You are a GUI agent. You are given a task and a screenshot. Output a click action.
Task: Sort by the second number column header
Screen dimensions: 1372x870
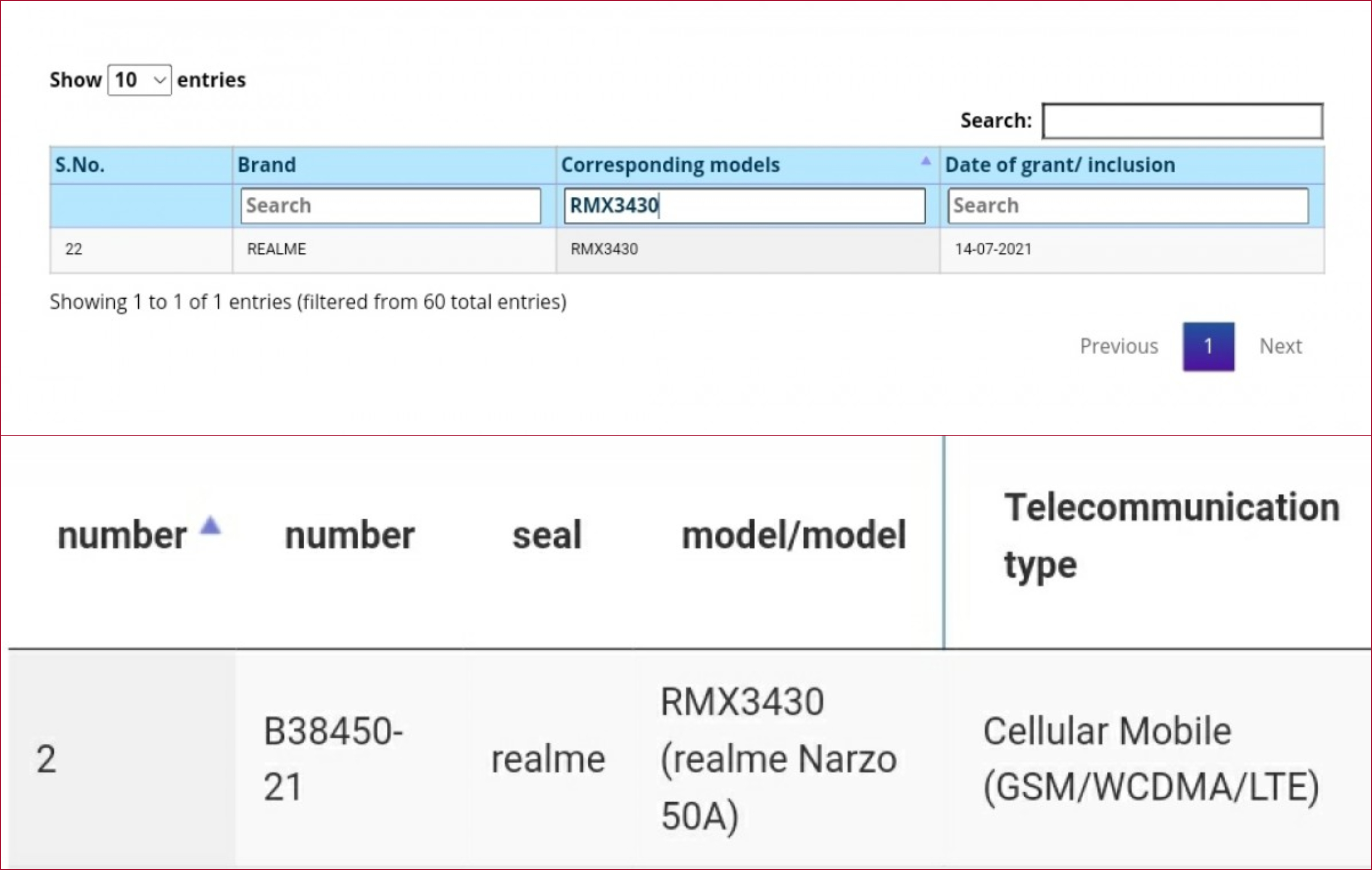pyautogui.click(x=350, y=536)
